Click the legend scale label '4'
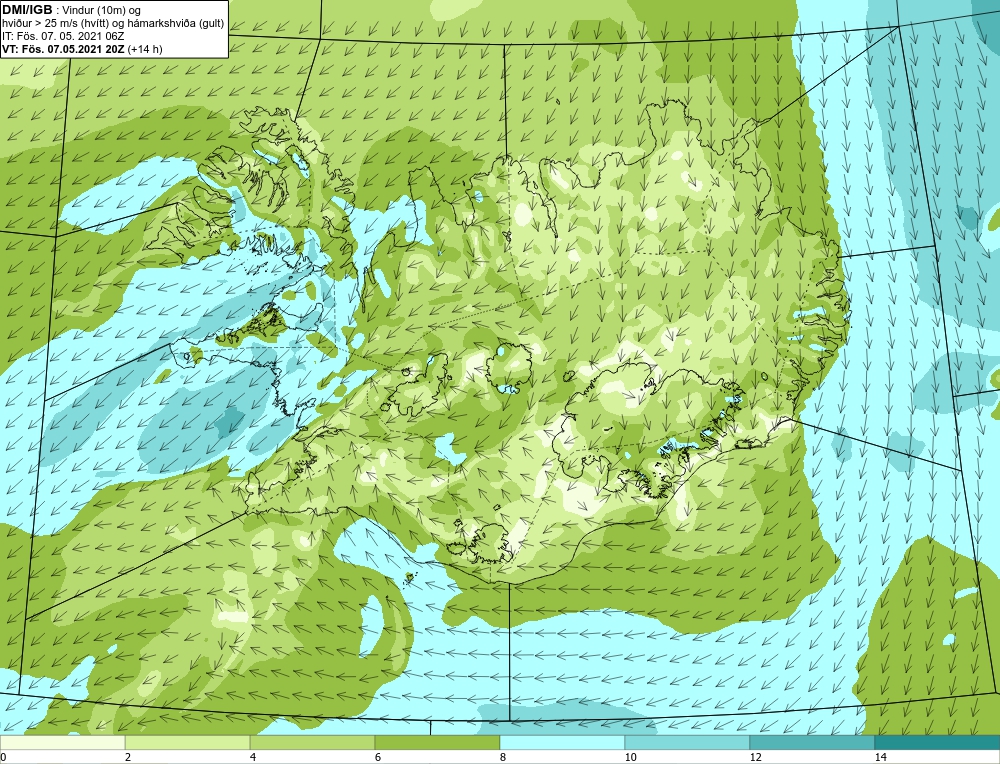Screen dimensions: 1000x764 click(253, 757)
